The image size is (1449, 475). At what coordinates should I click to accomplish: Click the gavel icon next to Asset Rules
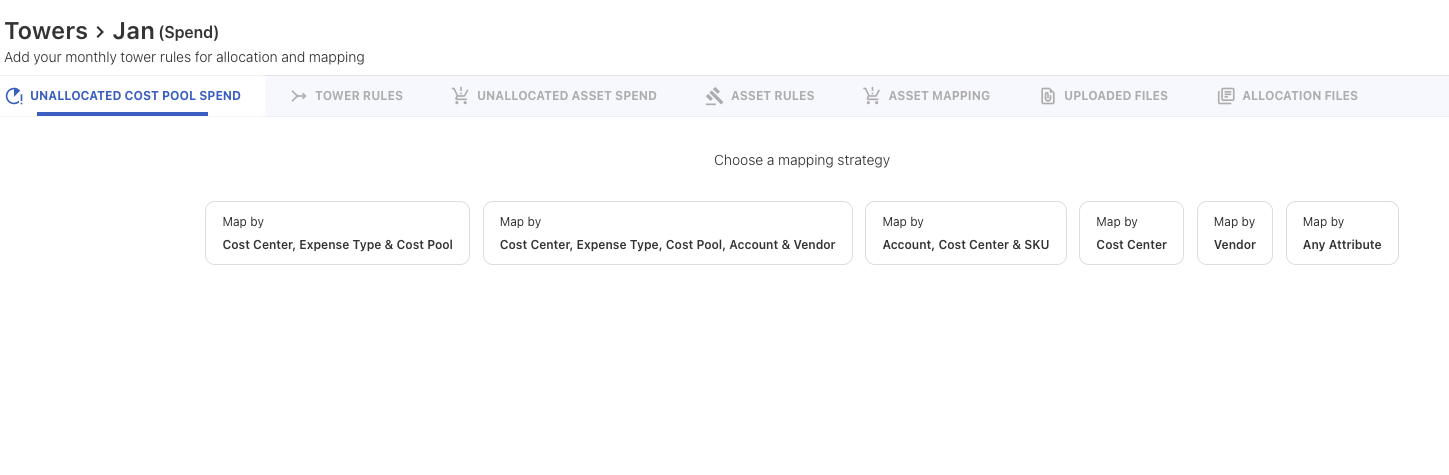[x=714, y=96]
